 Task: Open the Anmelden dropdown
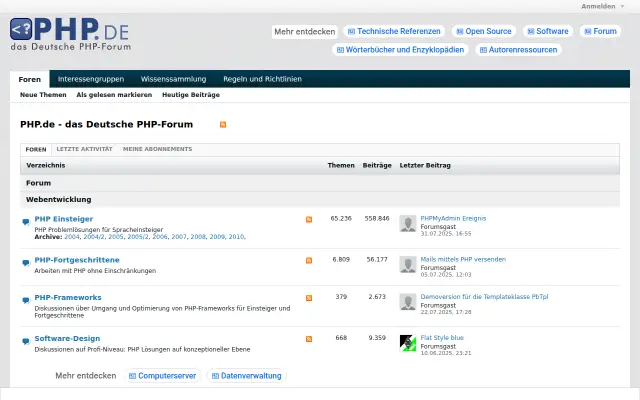[x=602, y=6]
